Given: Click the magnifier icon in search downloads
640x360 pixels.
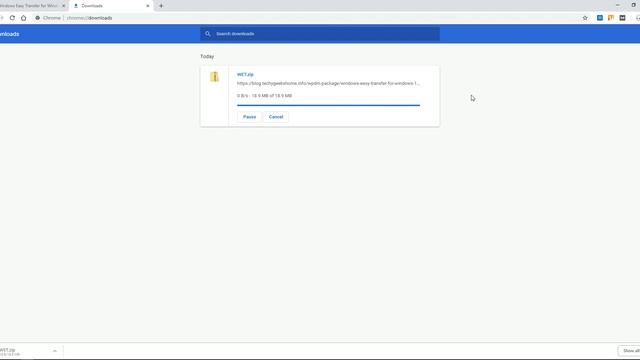Looking at the screenshot, I should coord(208,34).
